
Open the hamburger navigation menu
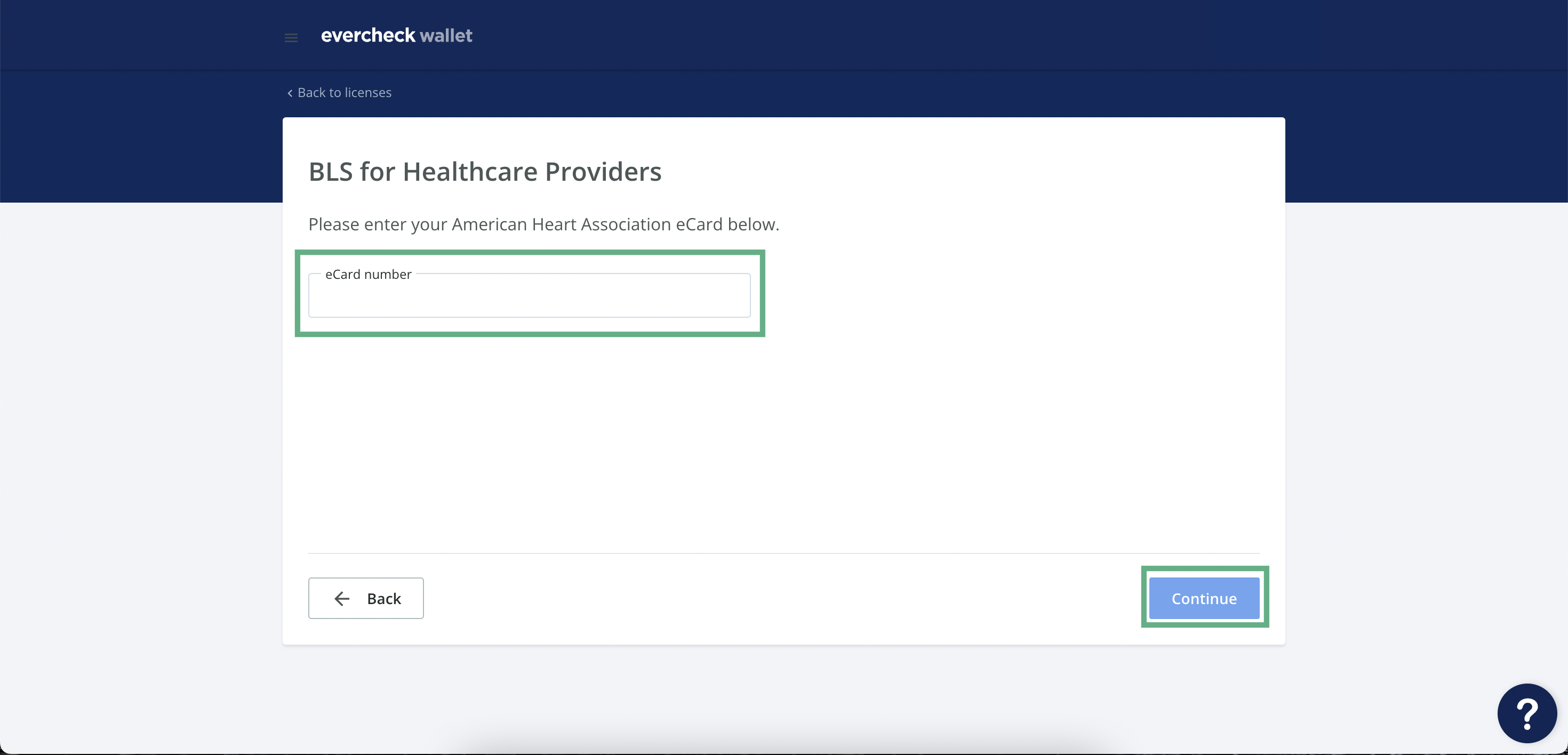coord(291,38)
